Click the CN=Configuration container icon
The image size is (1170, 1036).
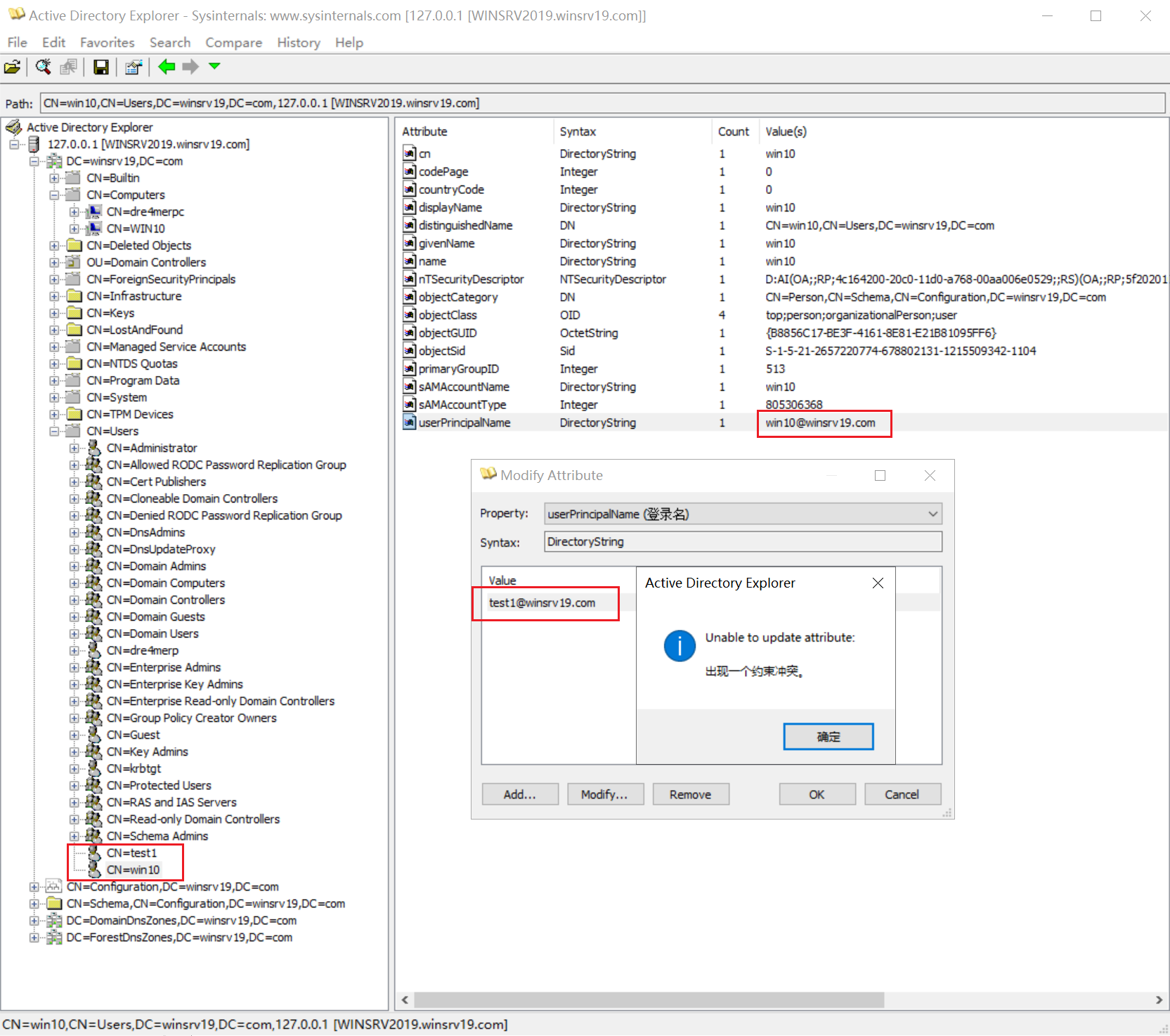(x=54, y=886)
